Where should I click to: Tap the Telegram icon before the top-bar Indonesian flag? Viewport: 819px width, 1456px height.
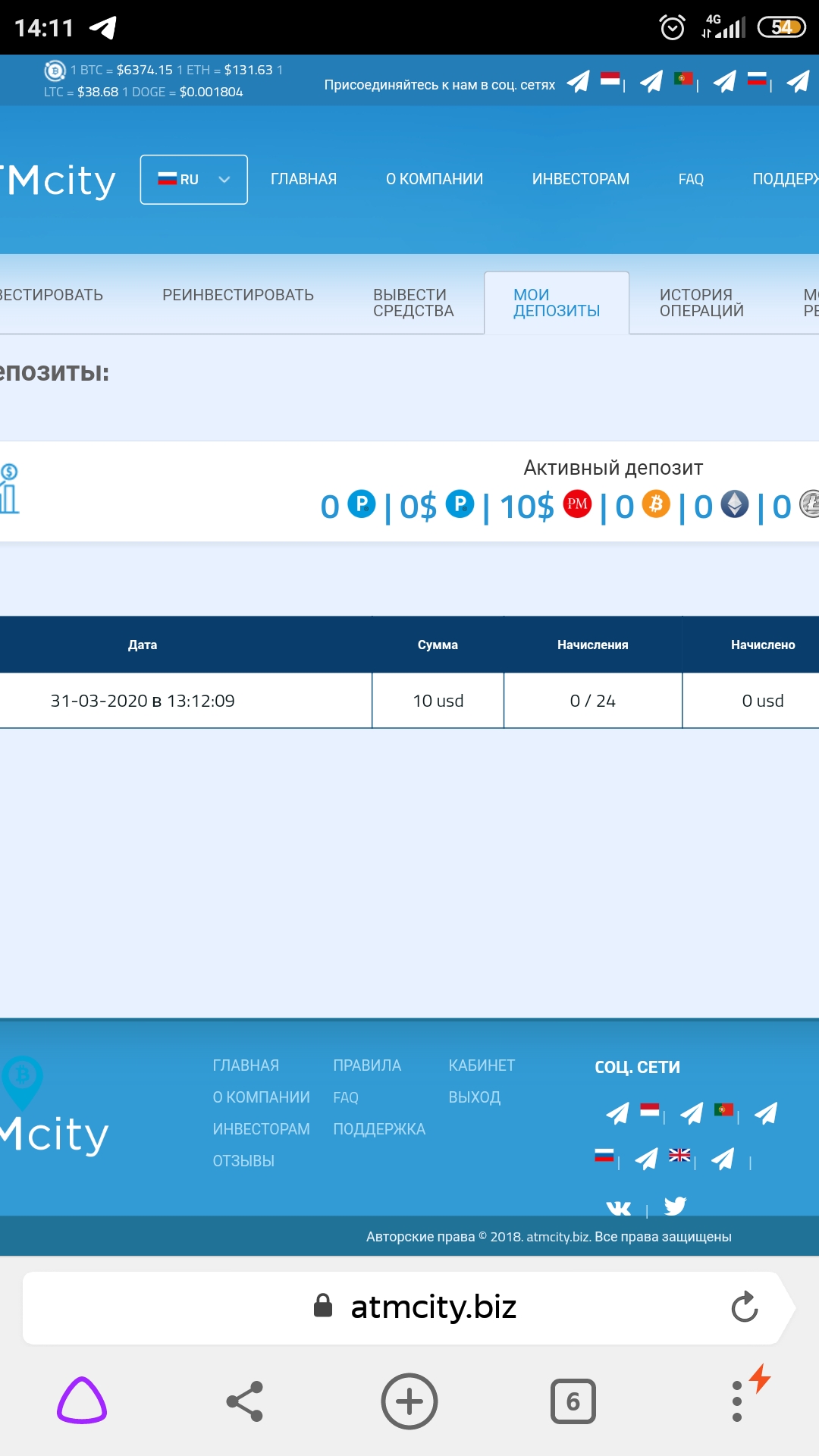click(x=578, y=80)
